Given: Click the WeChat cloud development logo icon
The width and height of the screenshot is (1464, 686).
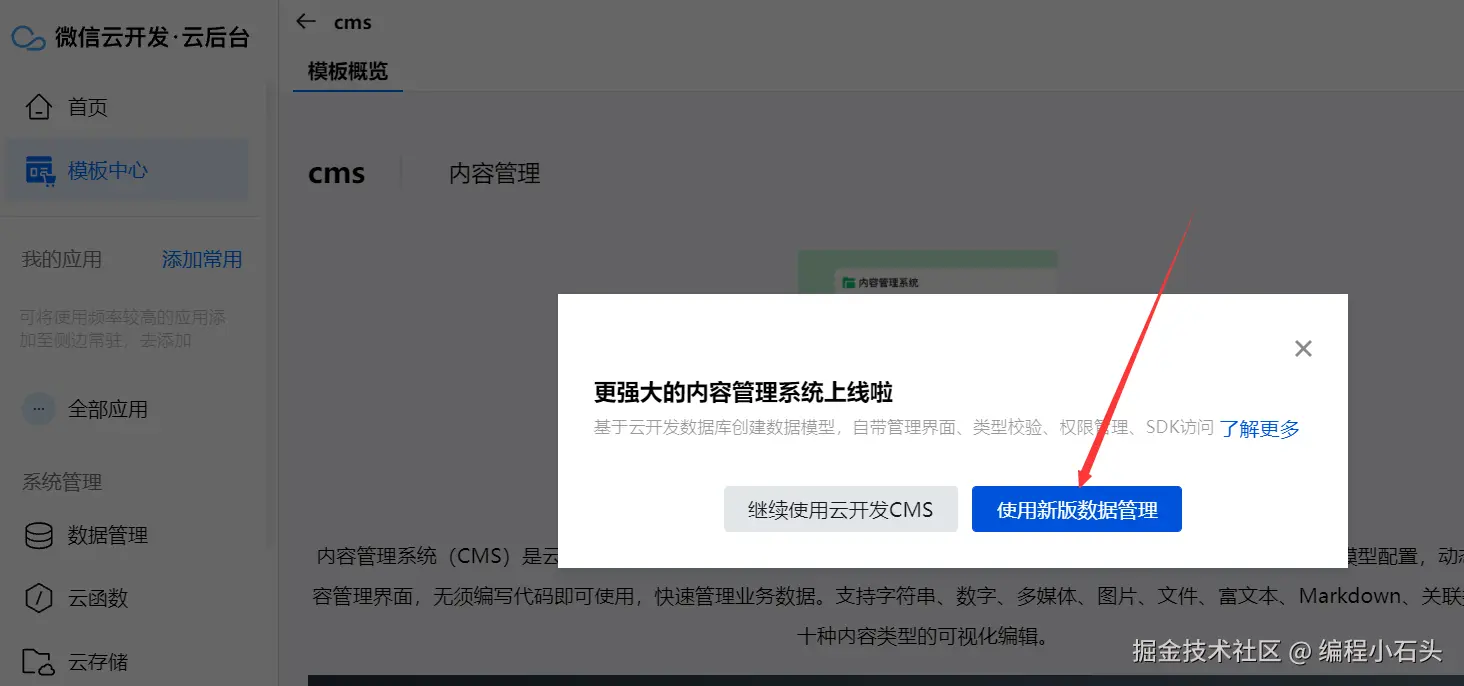Looking at the screenshot, I should [28, 38].
